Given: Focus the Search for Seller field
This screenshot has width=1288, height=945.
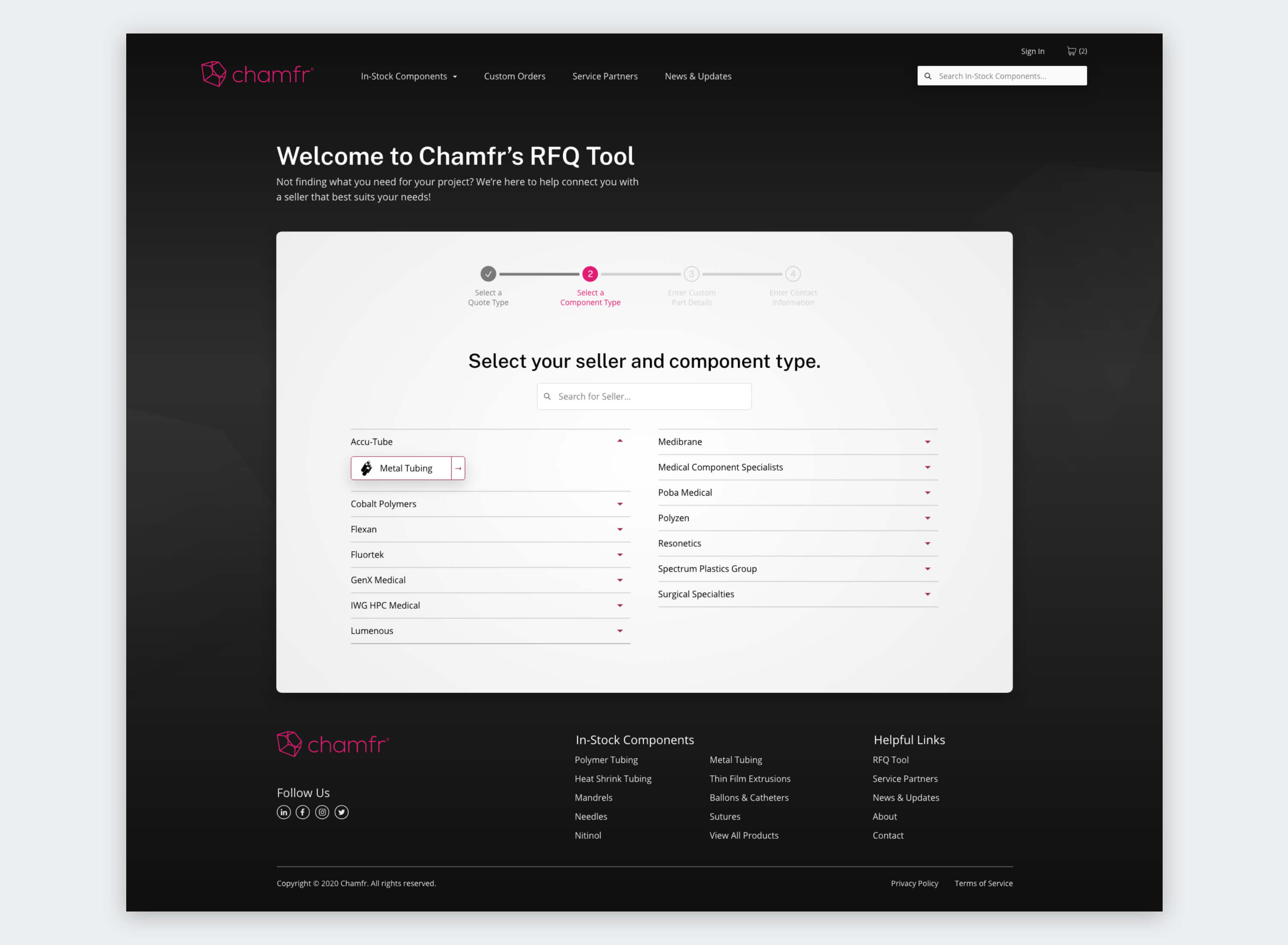Looking at the screenshot, I should point(644,396).
